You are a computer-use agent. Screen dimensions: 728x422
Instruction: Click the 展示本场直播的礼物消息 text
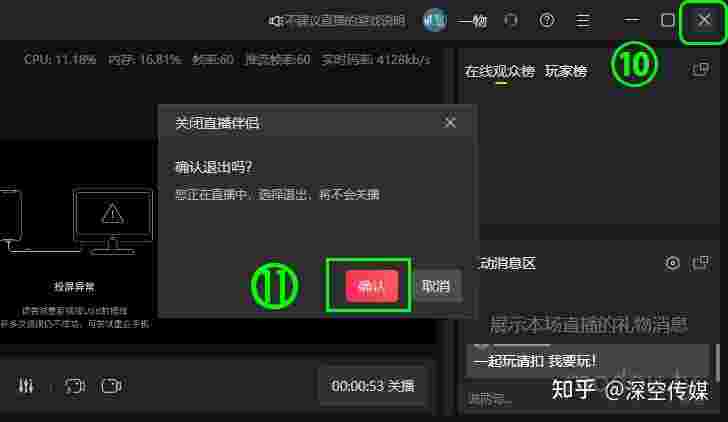pyautogui.click(x=588, y=325)
